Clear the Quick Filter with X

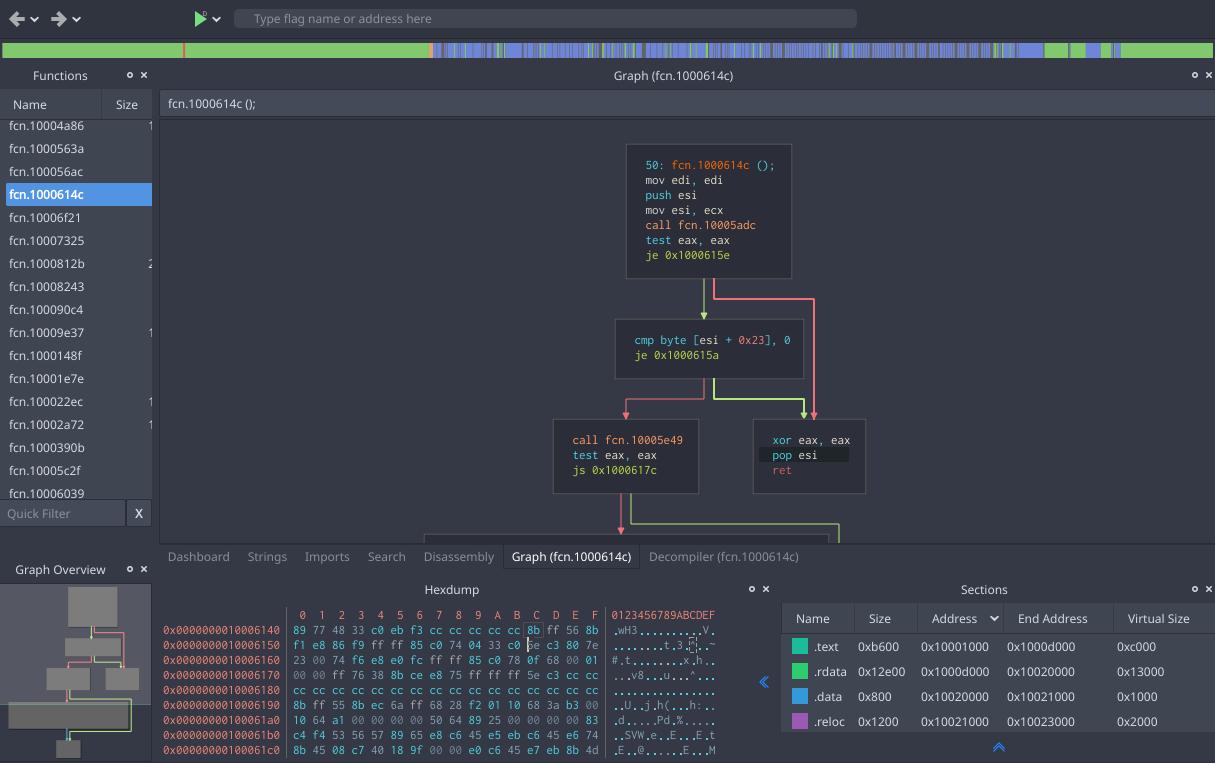[x=139, y=513]
